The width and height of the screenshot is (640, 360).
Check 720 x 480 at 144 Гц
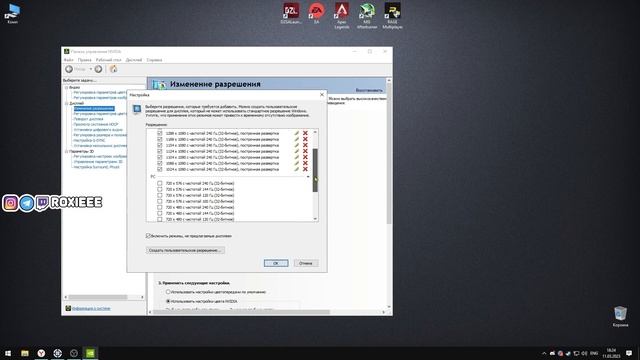tap(160, 213)
